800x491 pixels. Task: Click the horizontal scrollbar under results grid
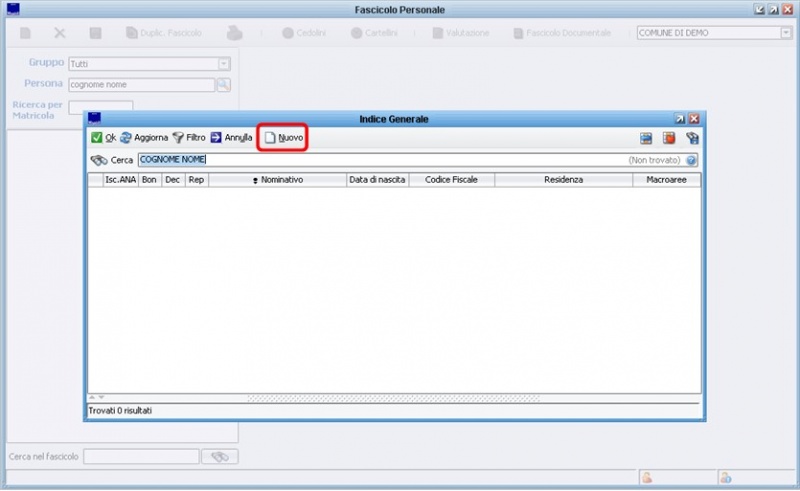[x=393, y=398]
